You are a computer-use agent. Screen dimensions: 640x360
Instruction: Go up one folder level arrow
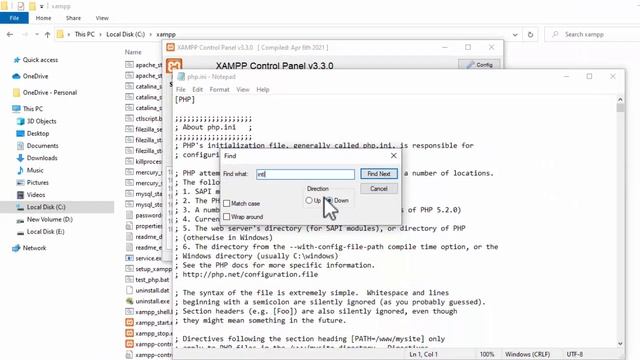[x=48, y=35]
